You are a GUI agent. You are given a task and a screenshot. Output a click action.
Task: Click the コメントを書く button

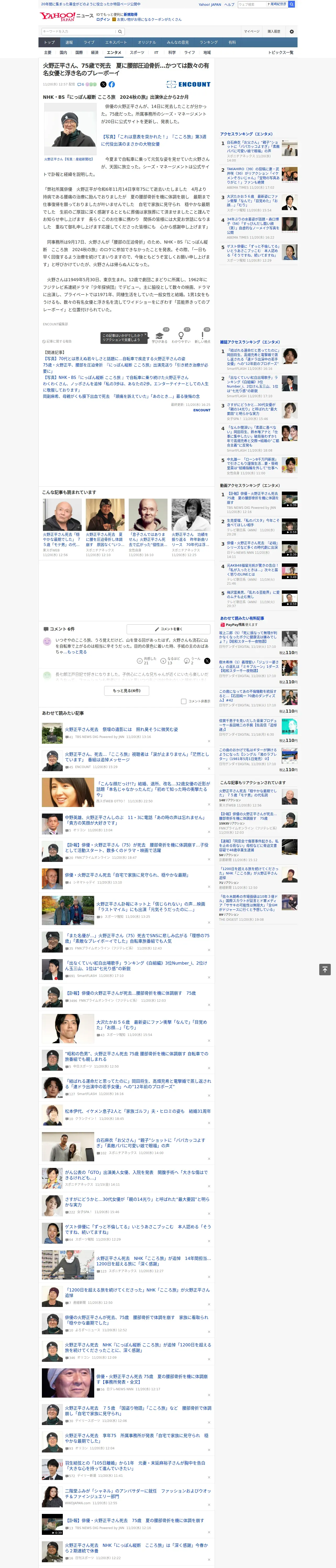[x=169, y=629]
